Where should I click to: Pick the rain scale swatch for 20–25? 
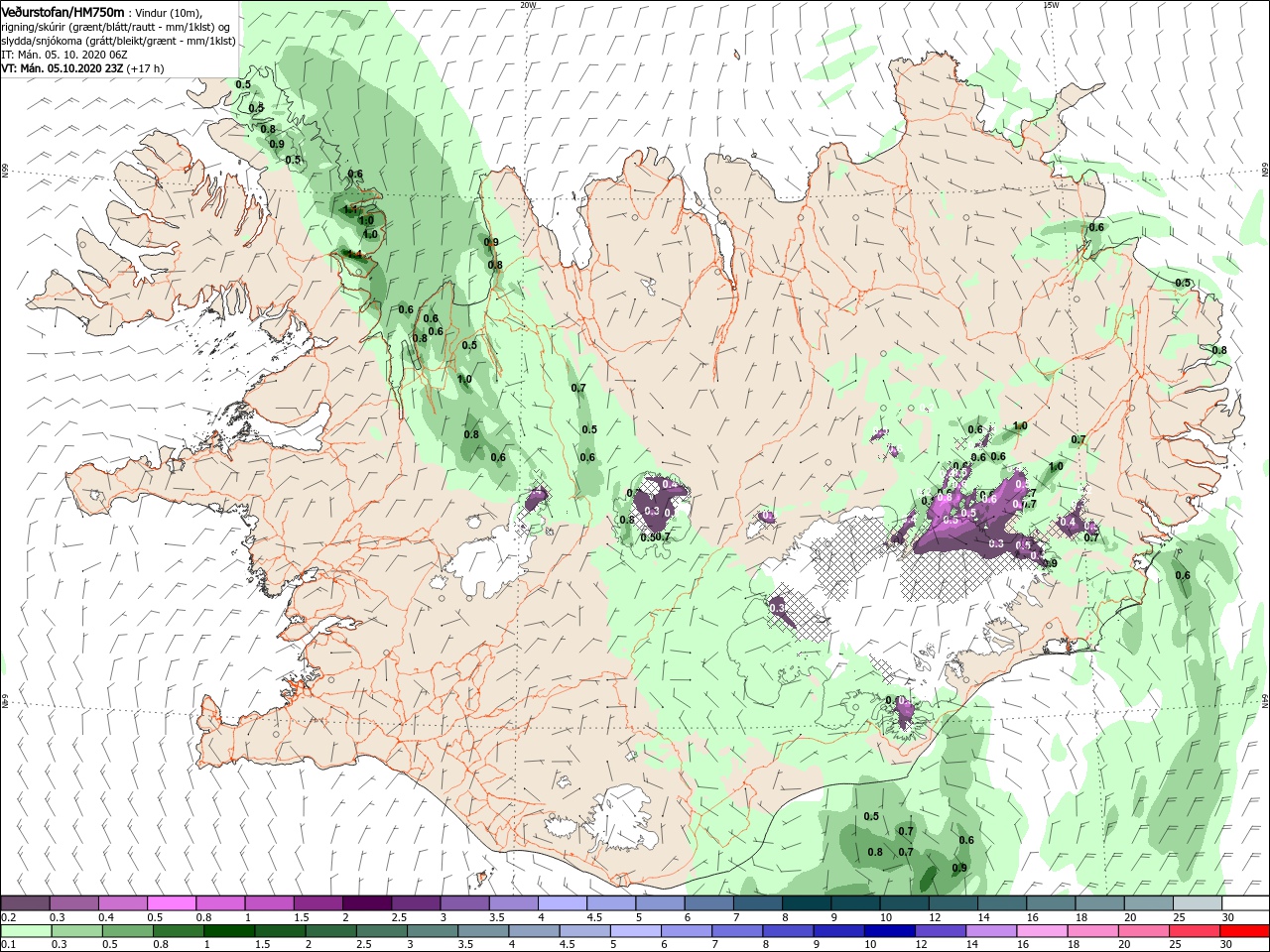pyautogui.click(x=1142, y=931)
